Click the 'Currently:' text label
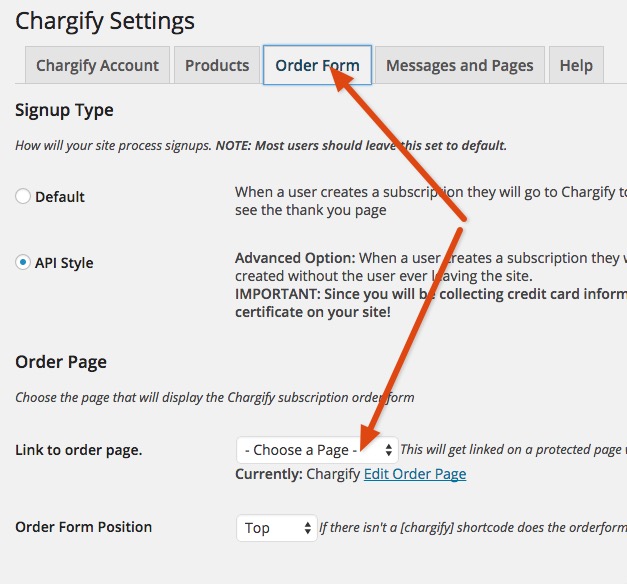 269,474
